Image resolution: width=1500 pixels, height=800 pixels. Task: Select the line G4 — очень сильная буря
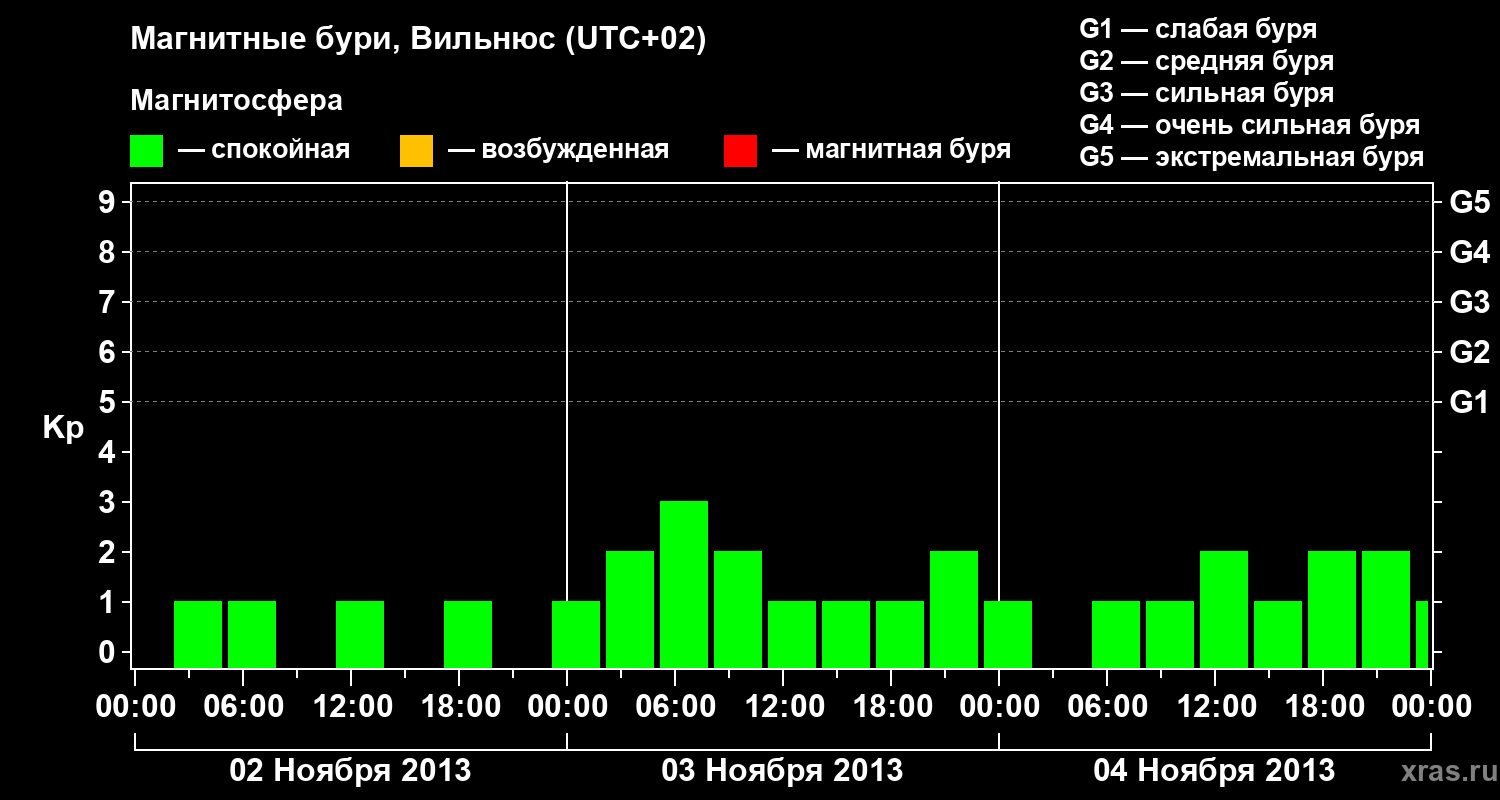tap(1250, 125)
